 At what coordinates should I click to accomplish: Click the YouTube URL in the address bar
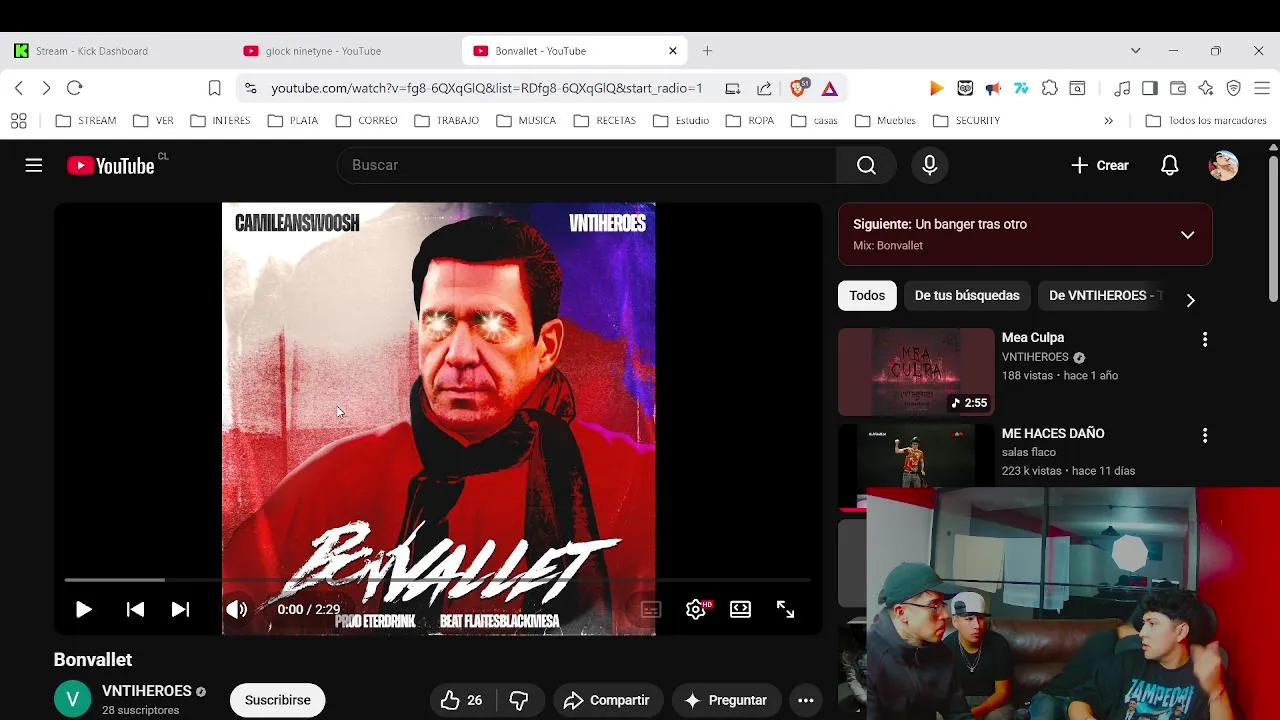(487, 88)
